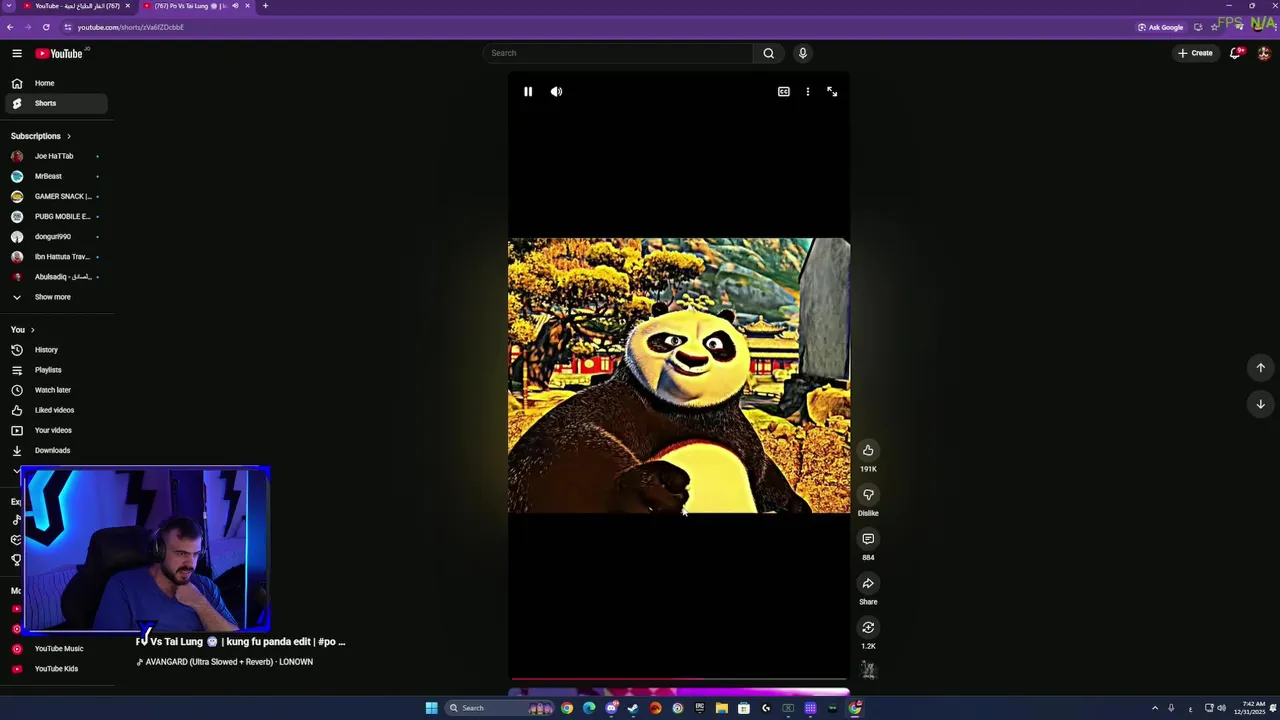Image resolution: width=1280 pixels, height=720 pixels.
Task: Open Joe HaTTab channel subscription
Action: [57, 156]
